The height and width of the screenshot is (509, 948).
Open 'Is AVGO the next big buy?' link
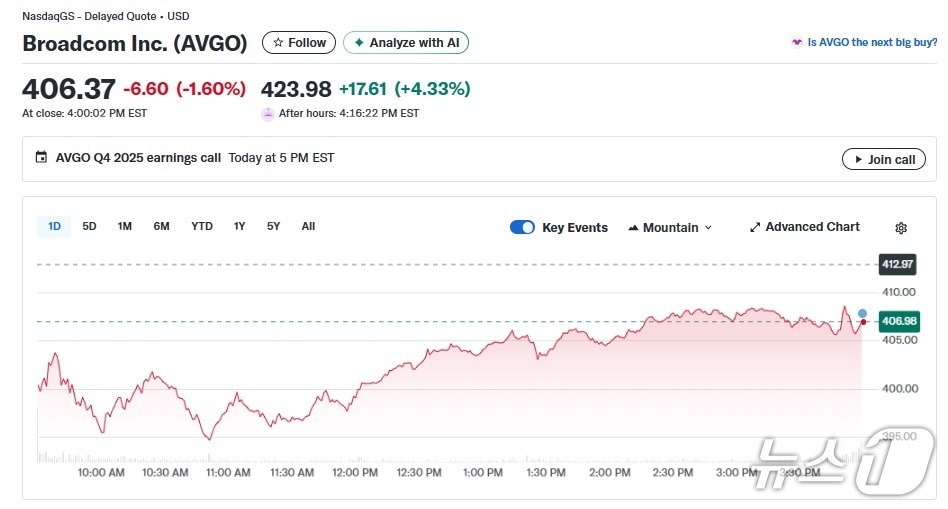(x=871, y=42)
